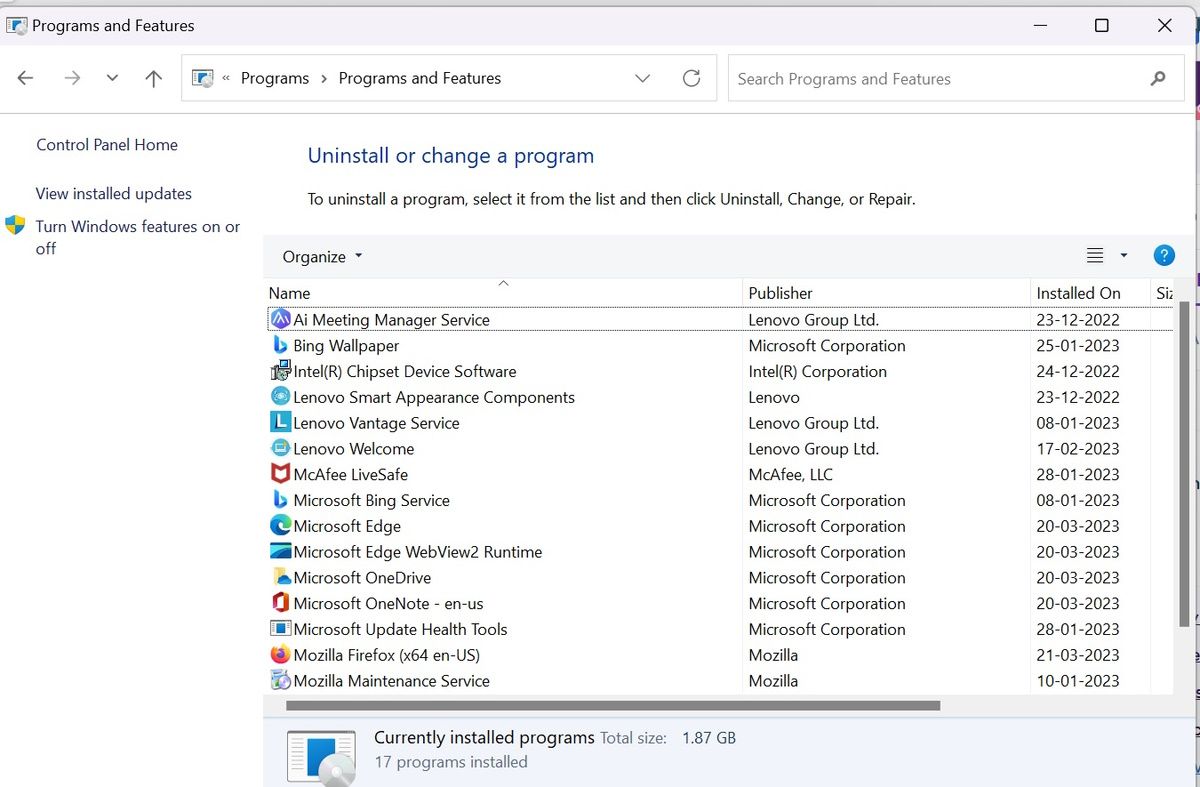The image size is (1200, 787).
Task: Click the Bing Wallpaper program icon
Action: click(281, 346)
